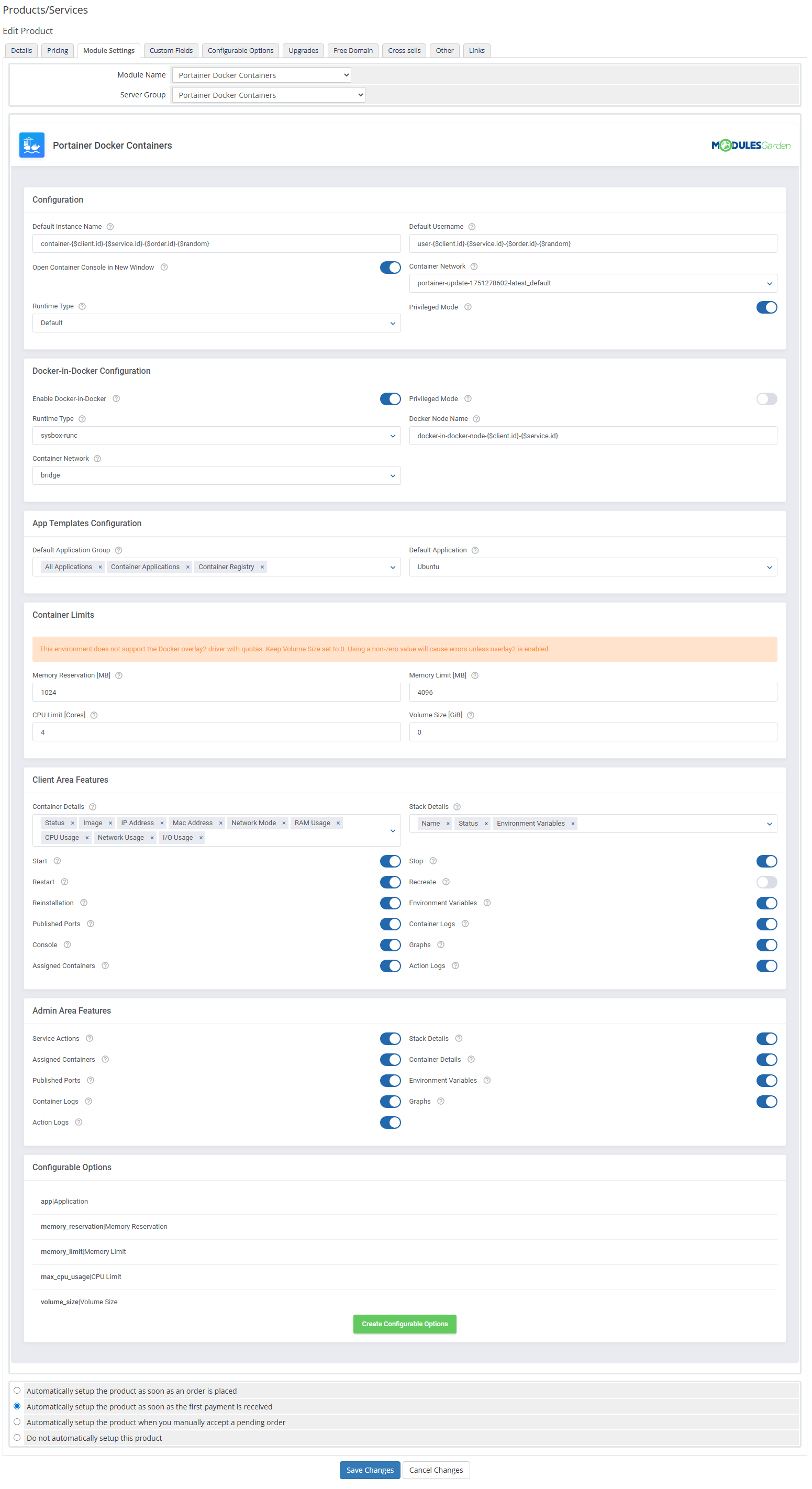Toggle Open Container Console in New Window
Viewport: 812px width, 1489px height.
[390, 268]
